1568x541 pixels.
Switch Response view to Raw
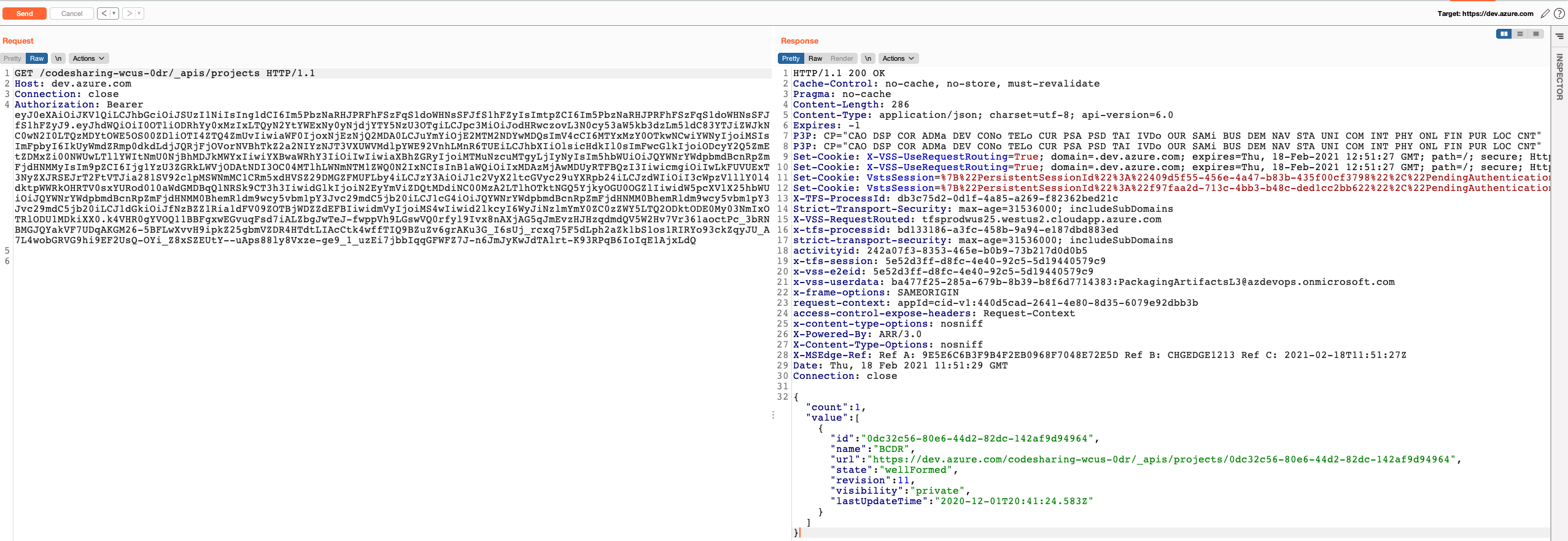pos(815,58)
